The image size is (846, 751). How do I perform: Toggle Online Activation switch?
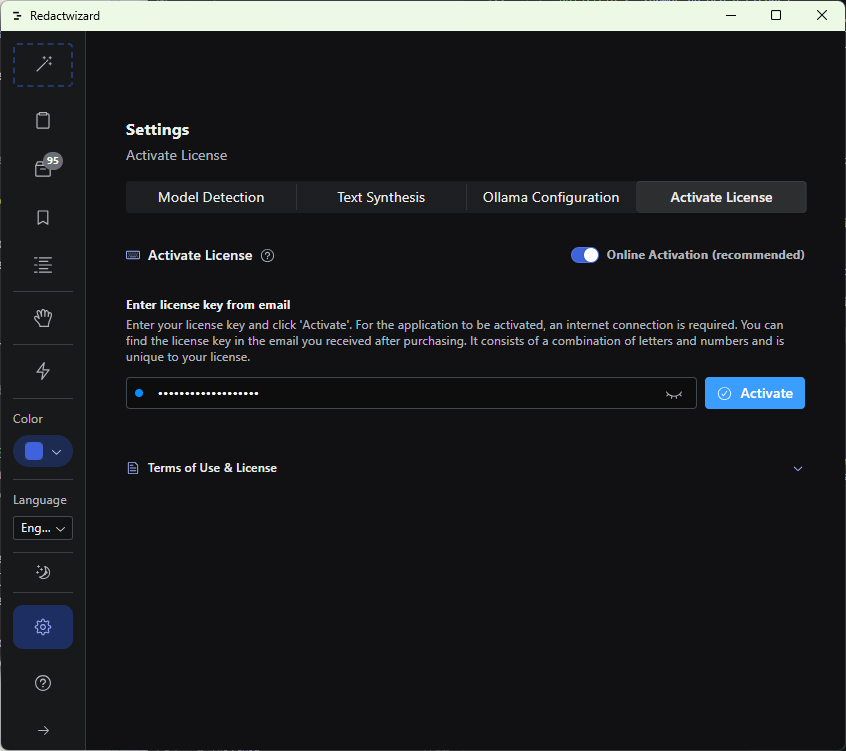[585, 255]
